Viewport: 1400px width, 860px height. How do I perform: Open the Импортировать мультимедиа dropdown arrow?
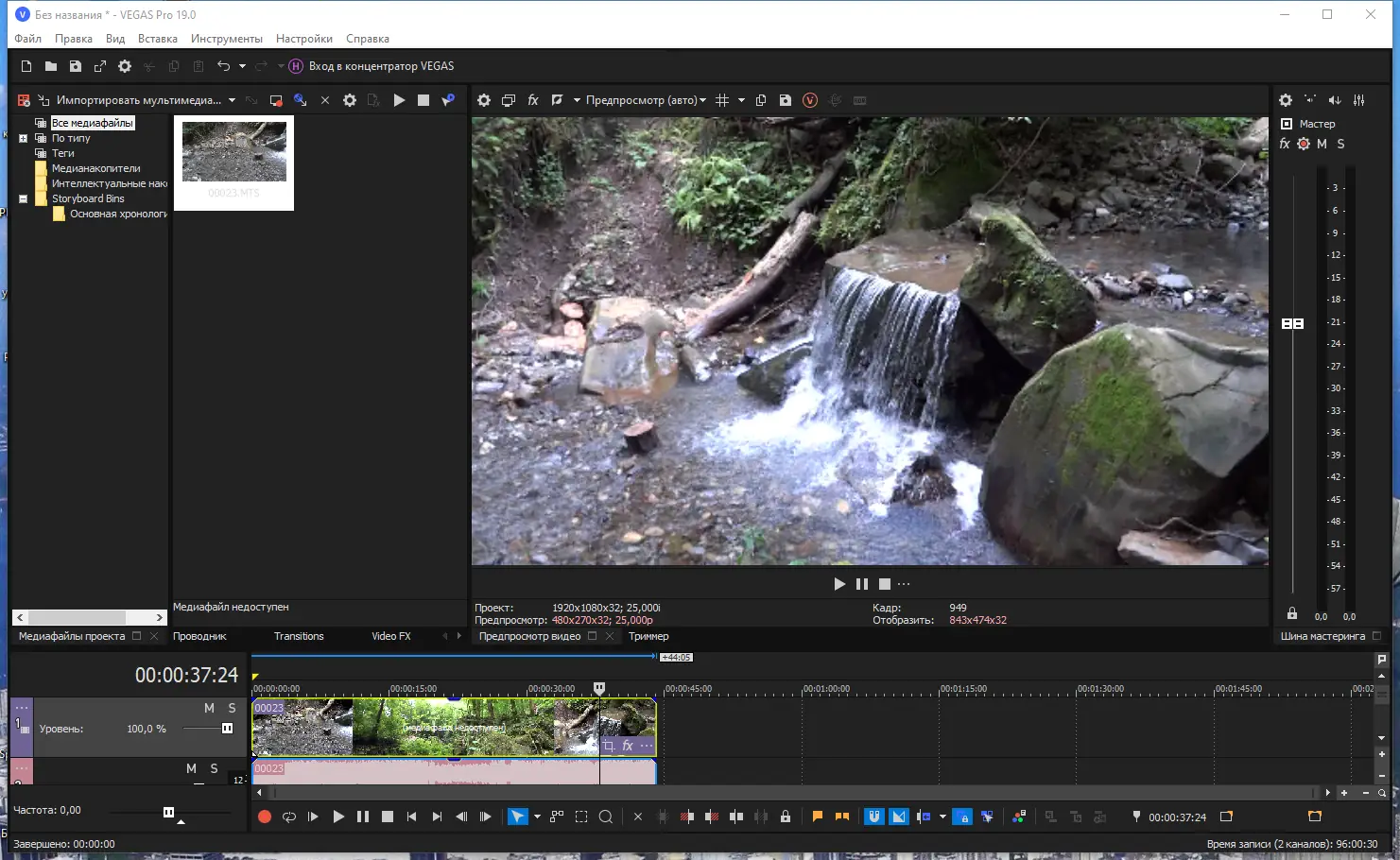[x=232, y=100]
